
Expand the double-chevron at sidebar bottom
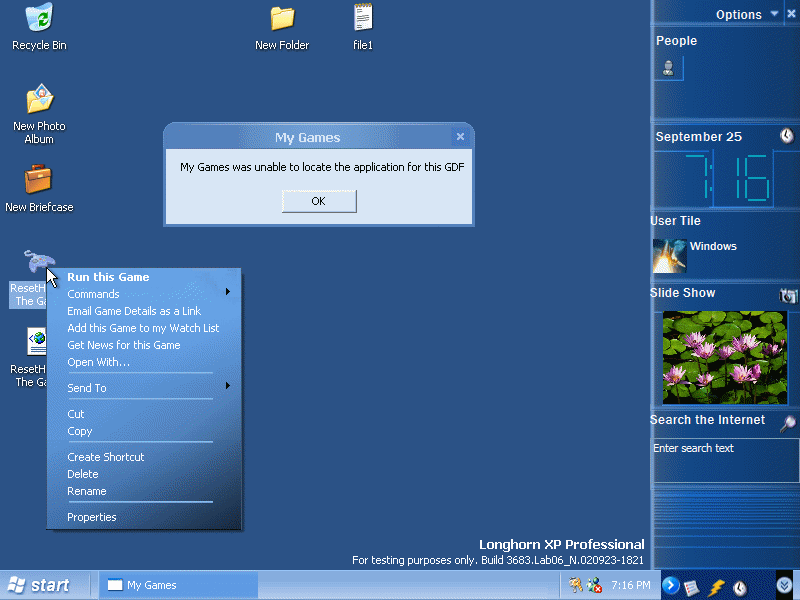[784, 585]
